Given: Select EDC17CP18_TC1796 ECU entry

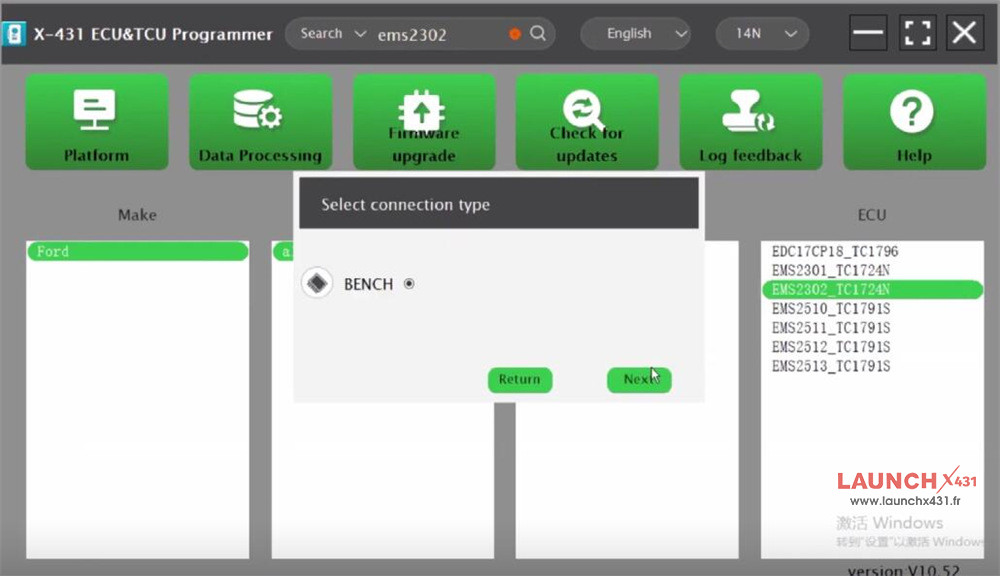Looking at the screenshot, I should point(835,251).
